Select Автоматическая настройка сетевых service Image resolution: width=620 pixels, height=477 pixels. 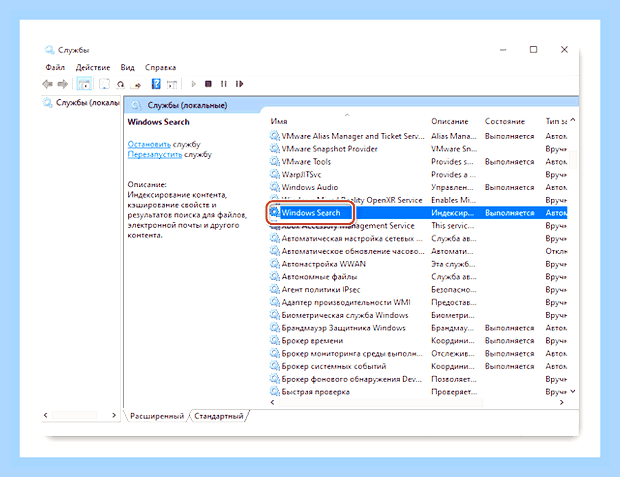(x=352, y=238)
